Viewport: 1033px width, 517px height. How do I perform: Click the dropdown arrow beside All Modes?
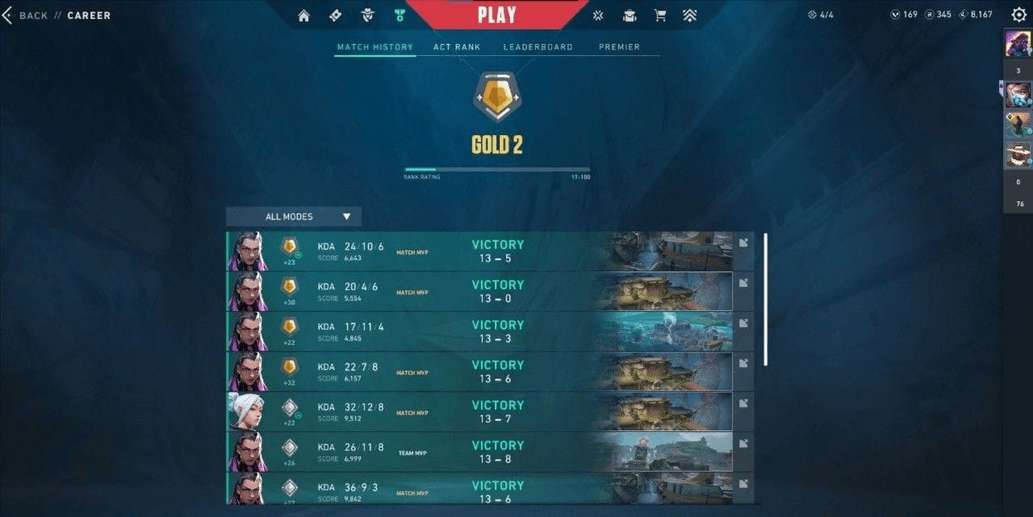pos(347,216)
